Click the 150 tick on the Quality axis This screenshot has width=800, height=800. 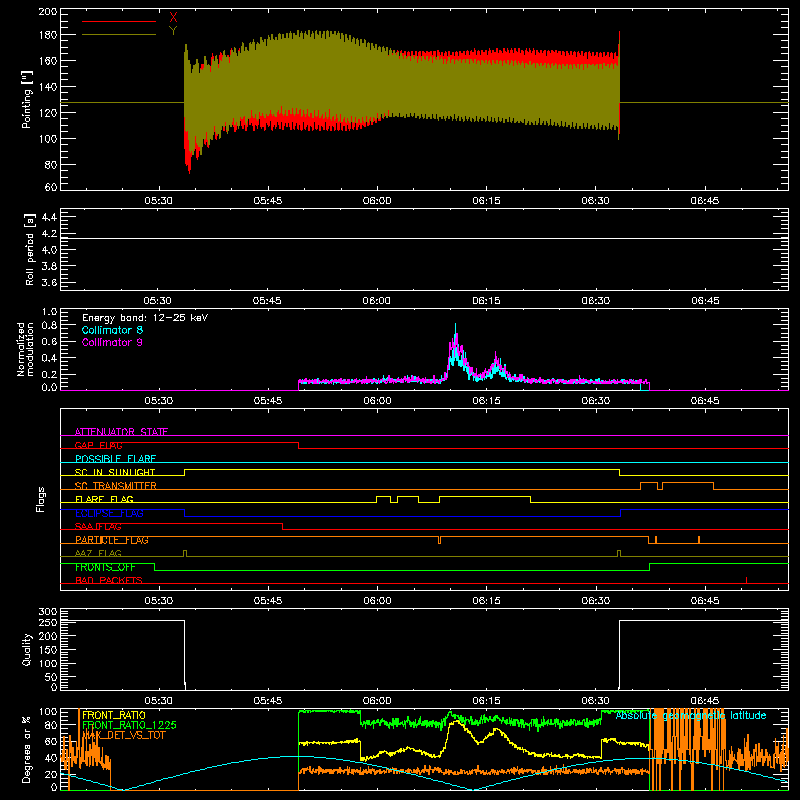click(47, 650)
